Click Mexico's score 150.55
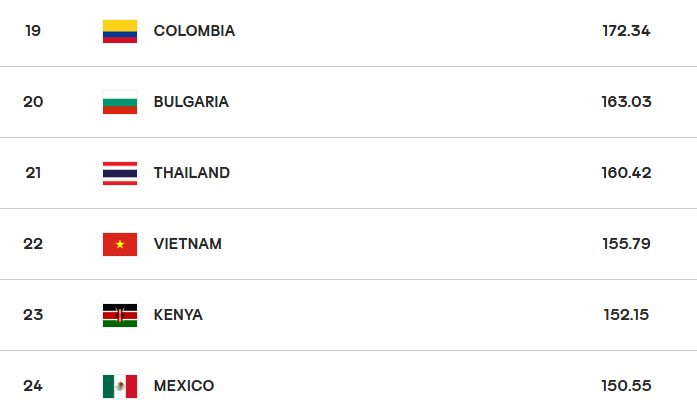The height and width of the screenshot is (411, 697). [x=626, y=386]
